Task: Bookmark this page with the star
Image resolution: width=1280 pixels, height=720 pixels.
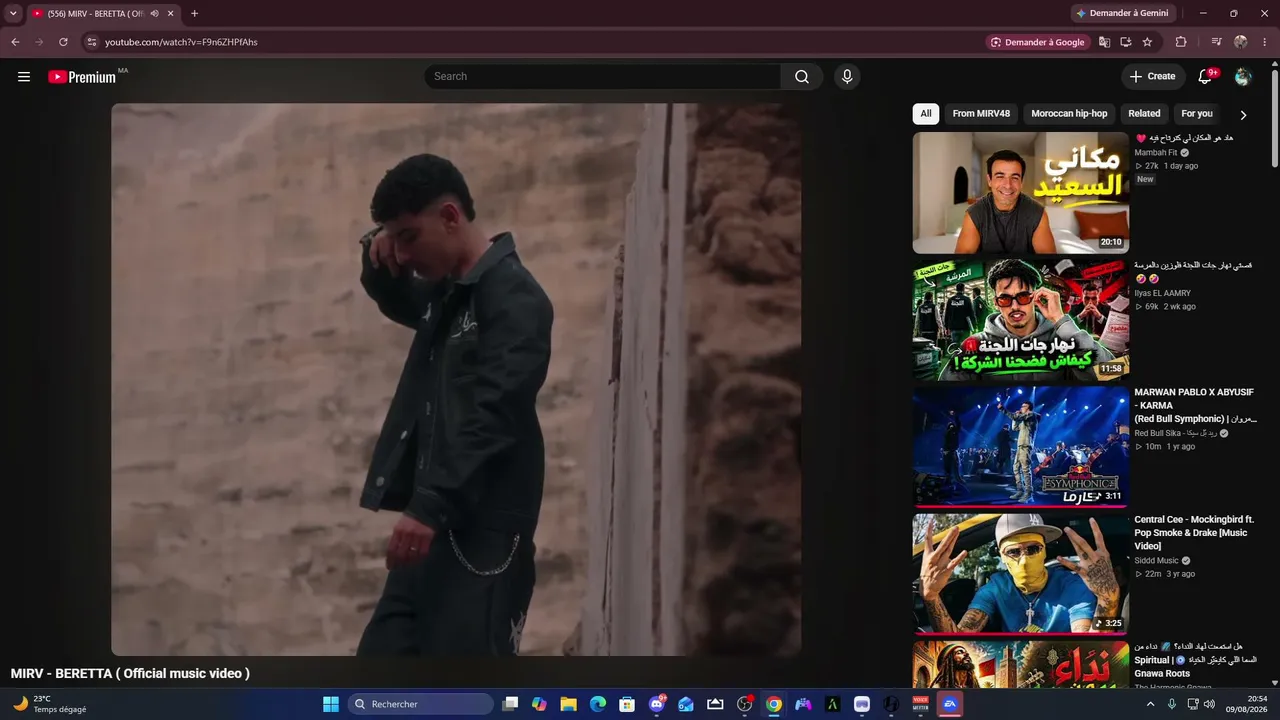Action: (1147, 42)
